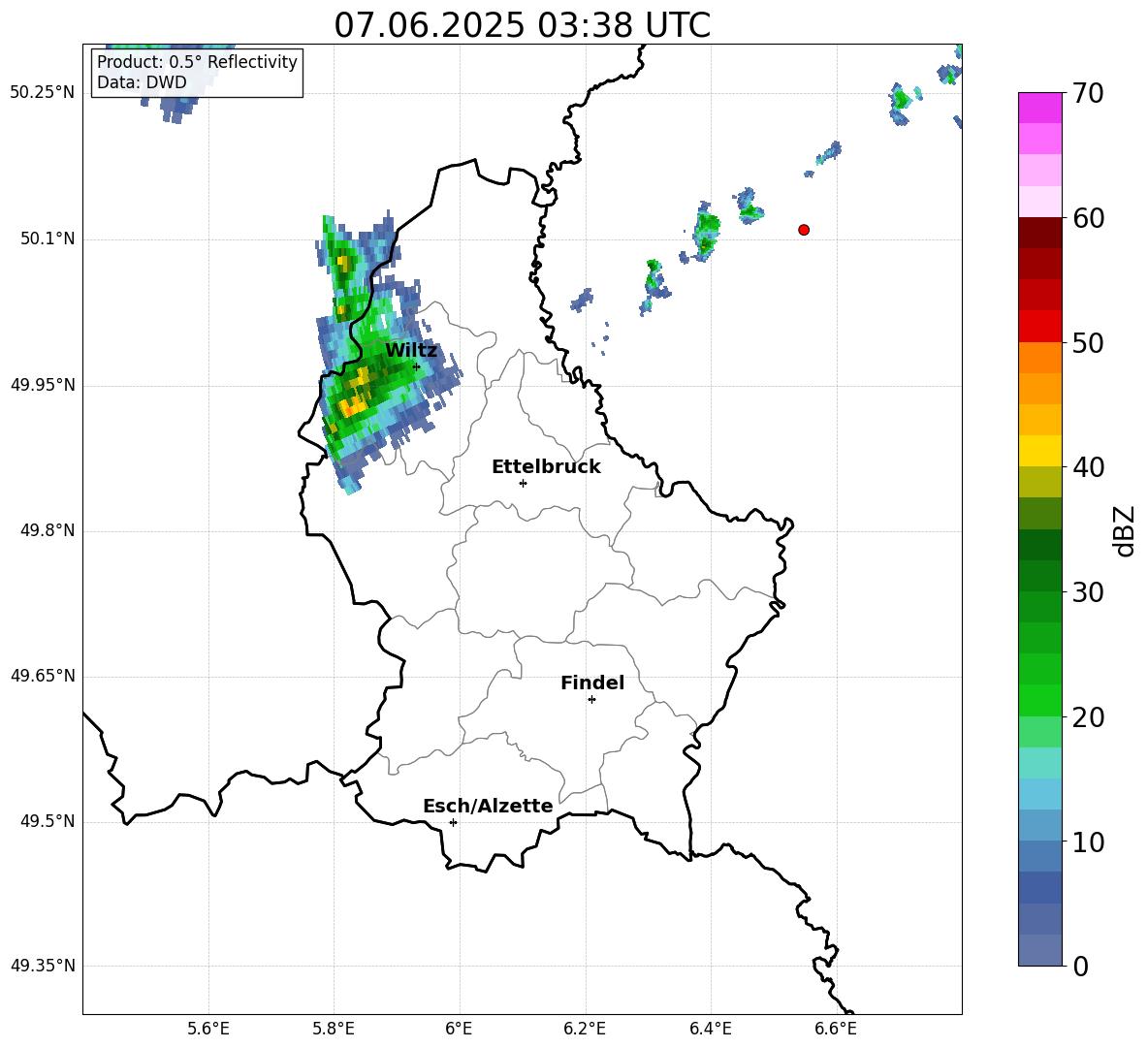Click the Findel station cross marker
Viewport: 1148px width, 1048px height.
click(591, 700)
